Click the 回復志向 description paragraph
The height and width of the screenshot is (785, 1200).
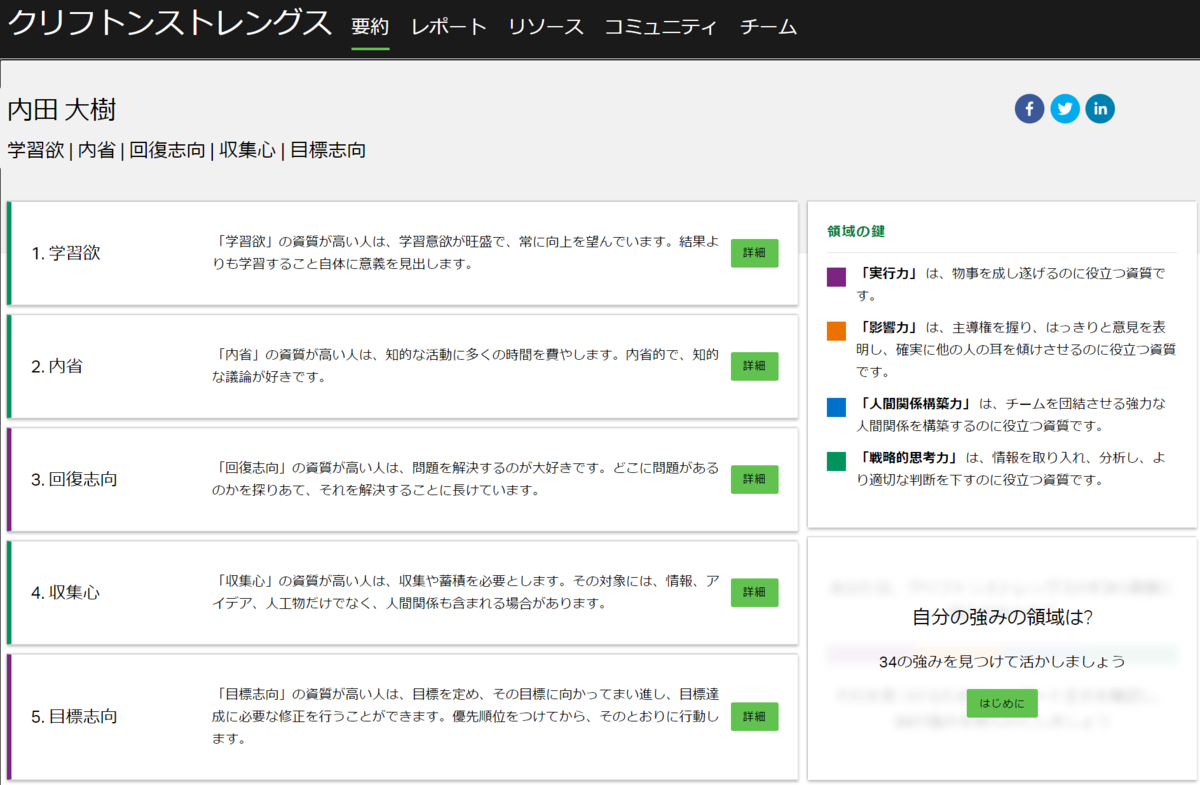click(465, 479)
